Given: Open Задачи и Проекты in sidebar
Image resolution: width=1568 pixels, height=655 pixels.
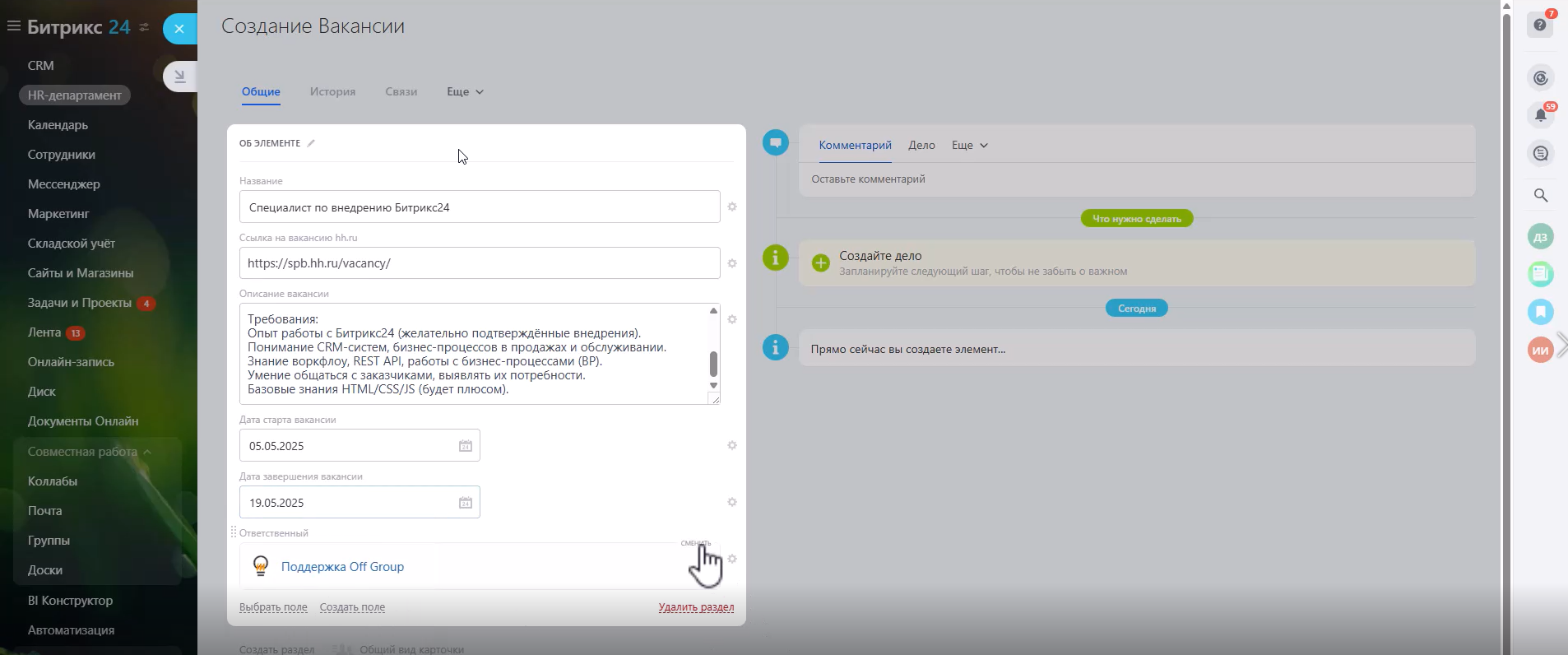Looking at the screenshot, I should click(x=80, y=303).
